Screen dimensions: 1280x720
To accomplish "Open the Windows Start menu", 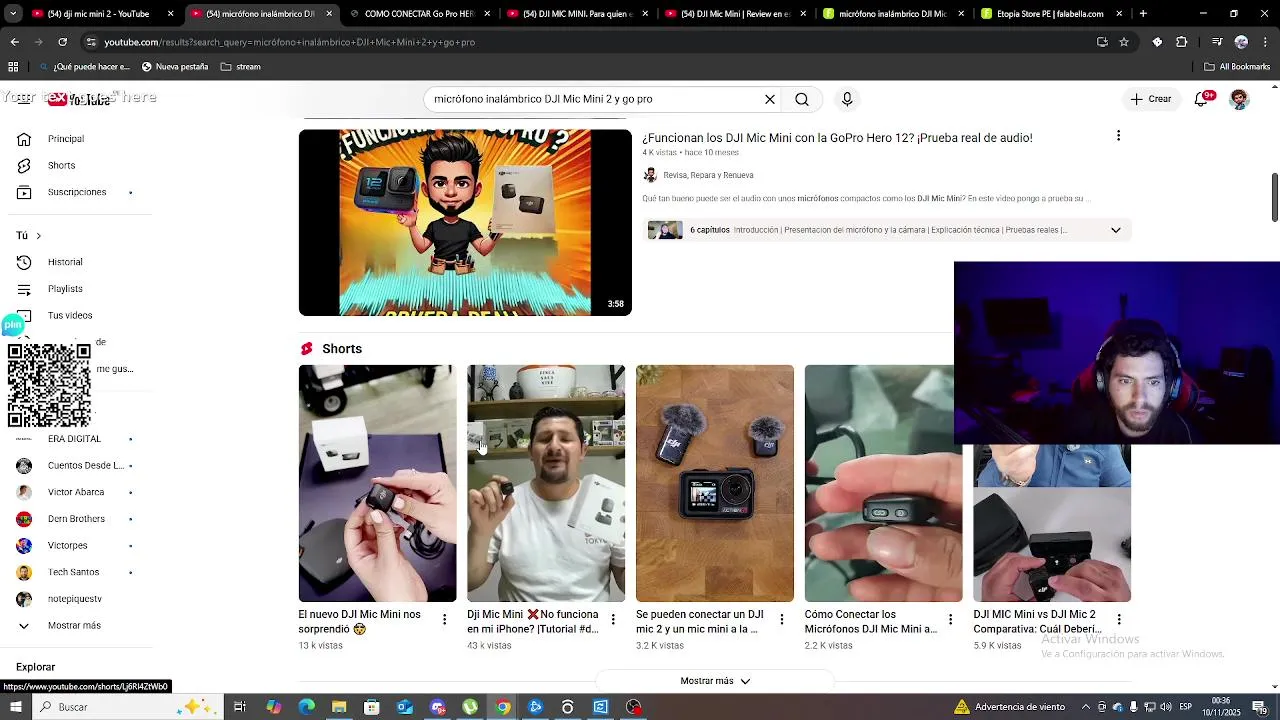I will 15,707.
